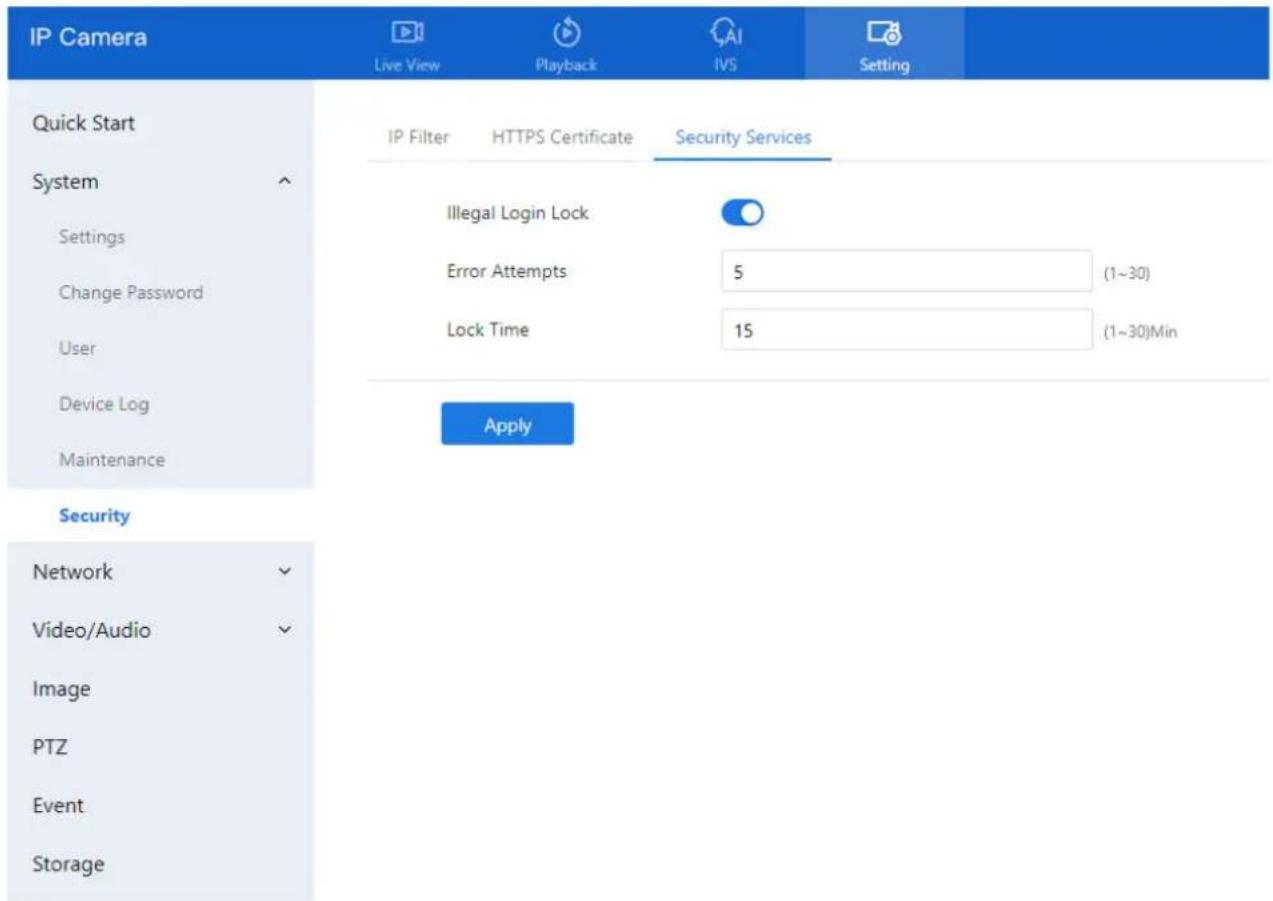This screenshot has width=1273, height=901.
Task: Open the Live View icon
Action: [x=406, y=32]
